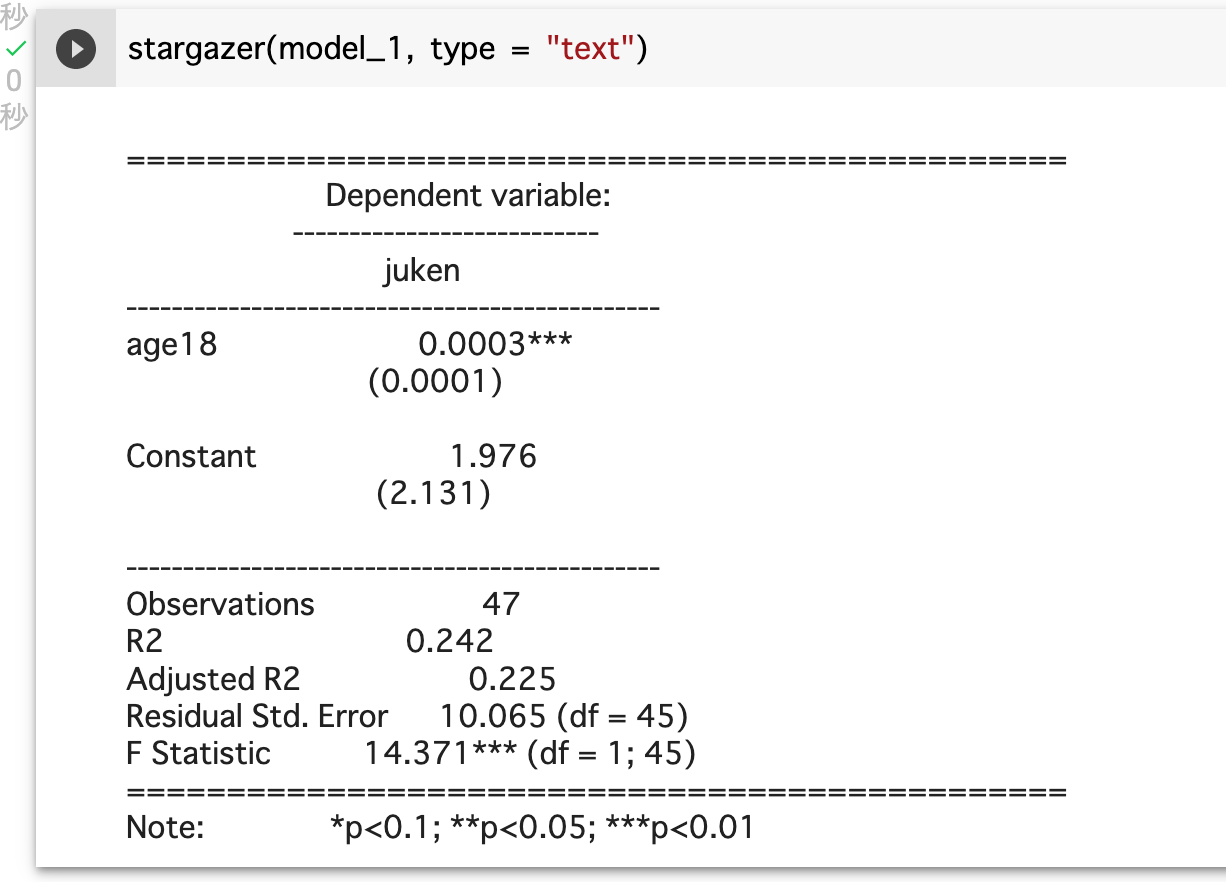
Task: Run the stargazer code cell
Action: click(x=76, y=49)
